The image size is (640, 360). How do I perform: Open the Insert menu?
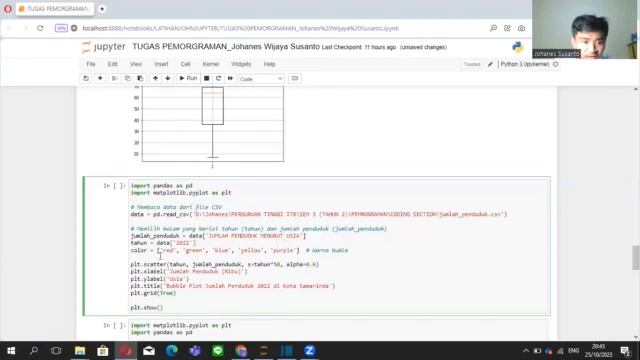(x=161, y=64)
